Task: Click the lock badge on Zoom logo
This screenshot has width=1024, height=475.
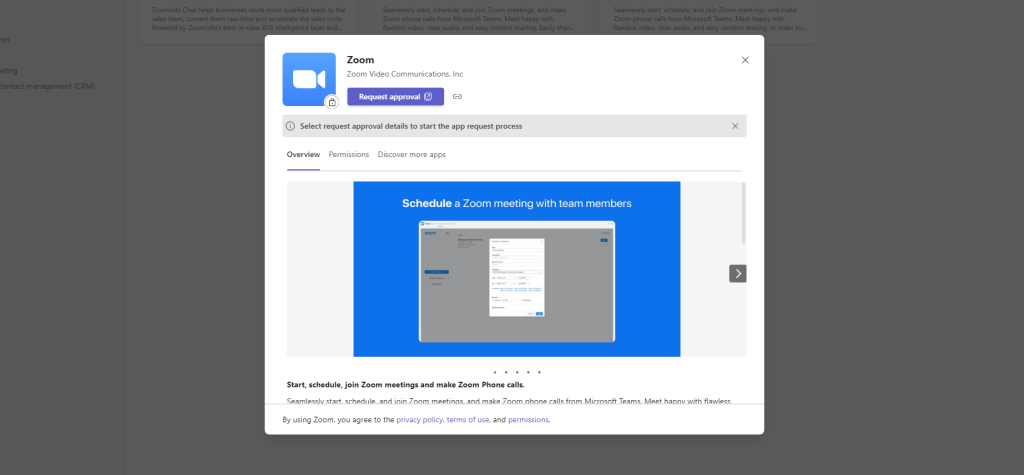Action: tap(331, 101)
